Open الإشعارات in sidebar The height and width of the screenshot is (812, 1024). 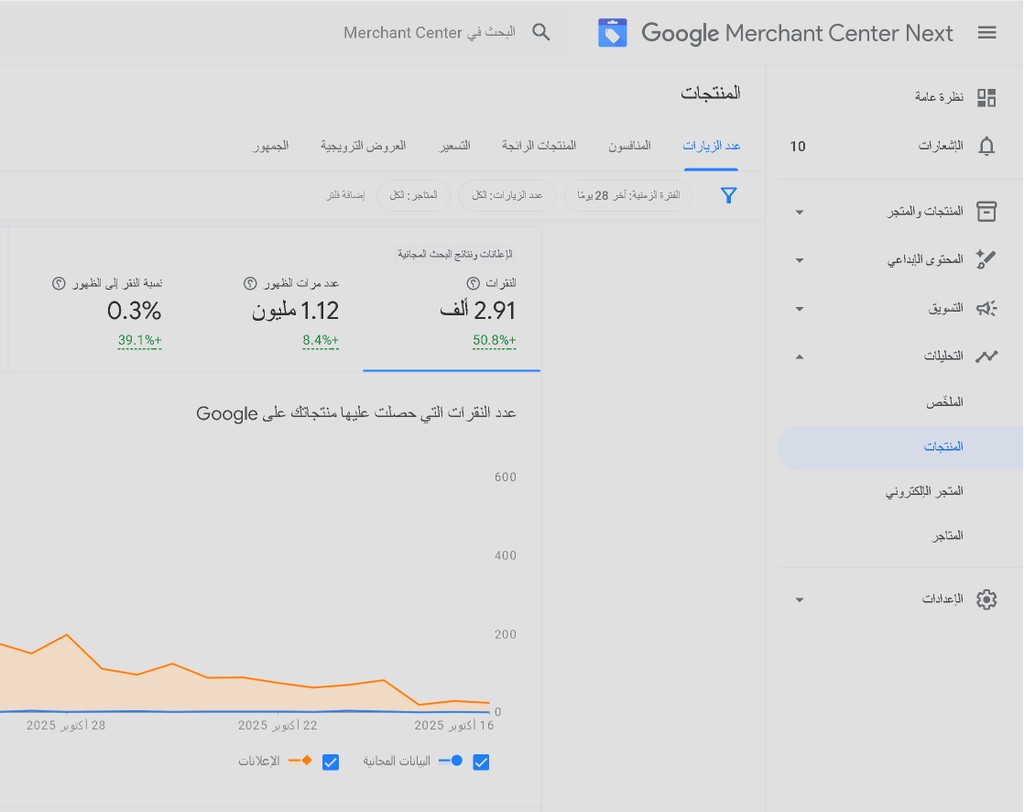[x=941, y=146]
